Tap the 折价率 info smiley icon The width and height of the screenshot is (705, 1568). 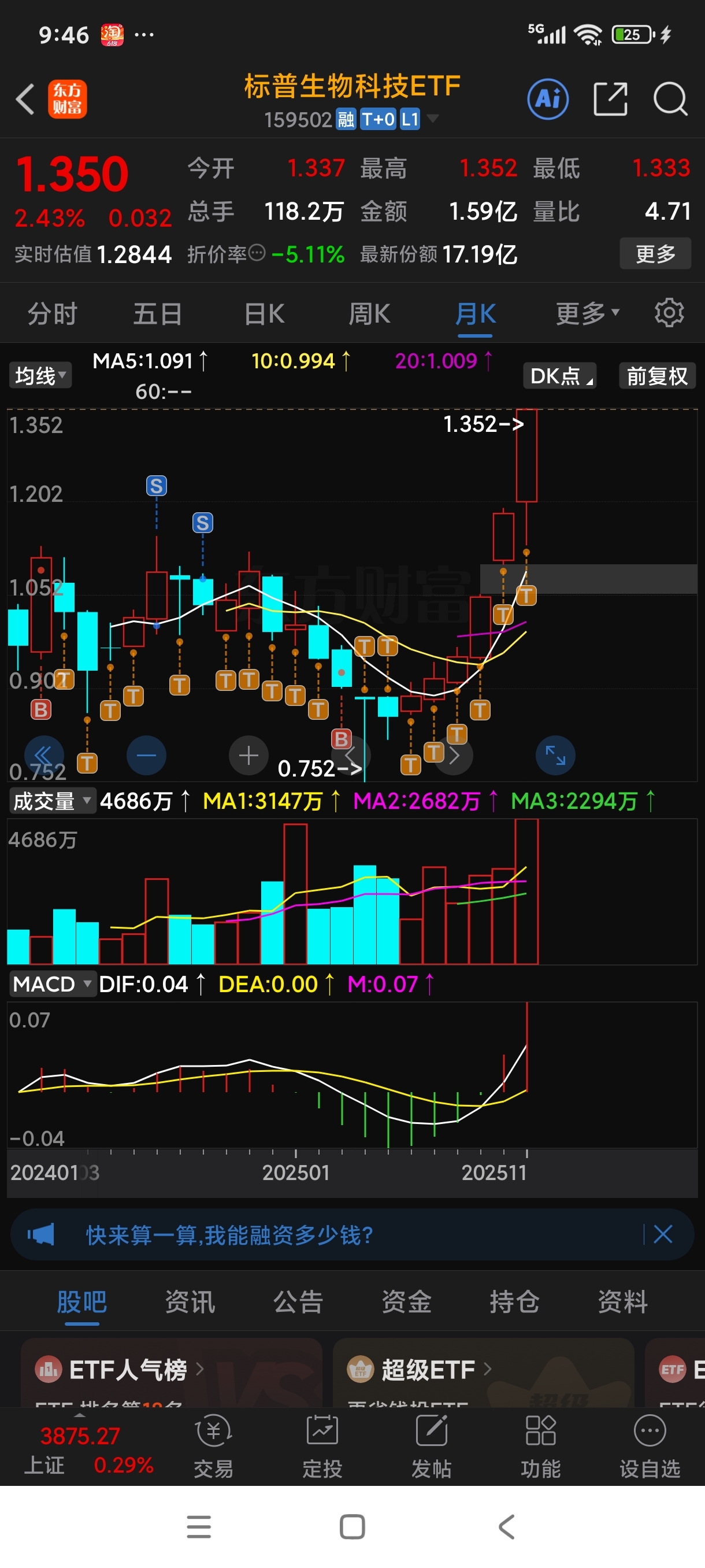(x=257, y=252)
